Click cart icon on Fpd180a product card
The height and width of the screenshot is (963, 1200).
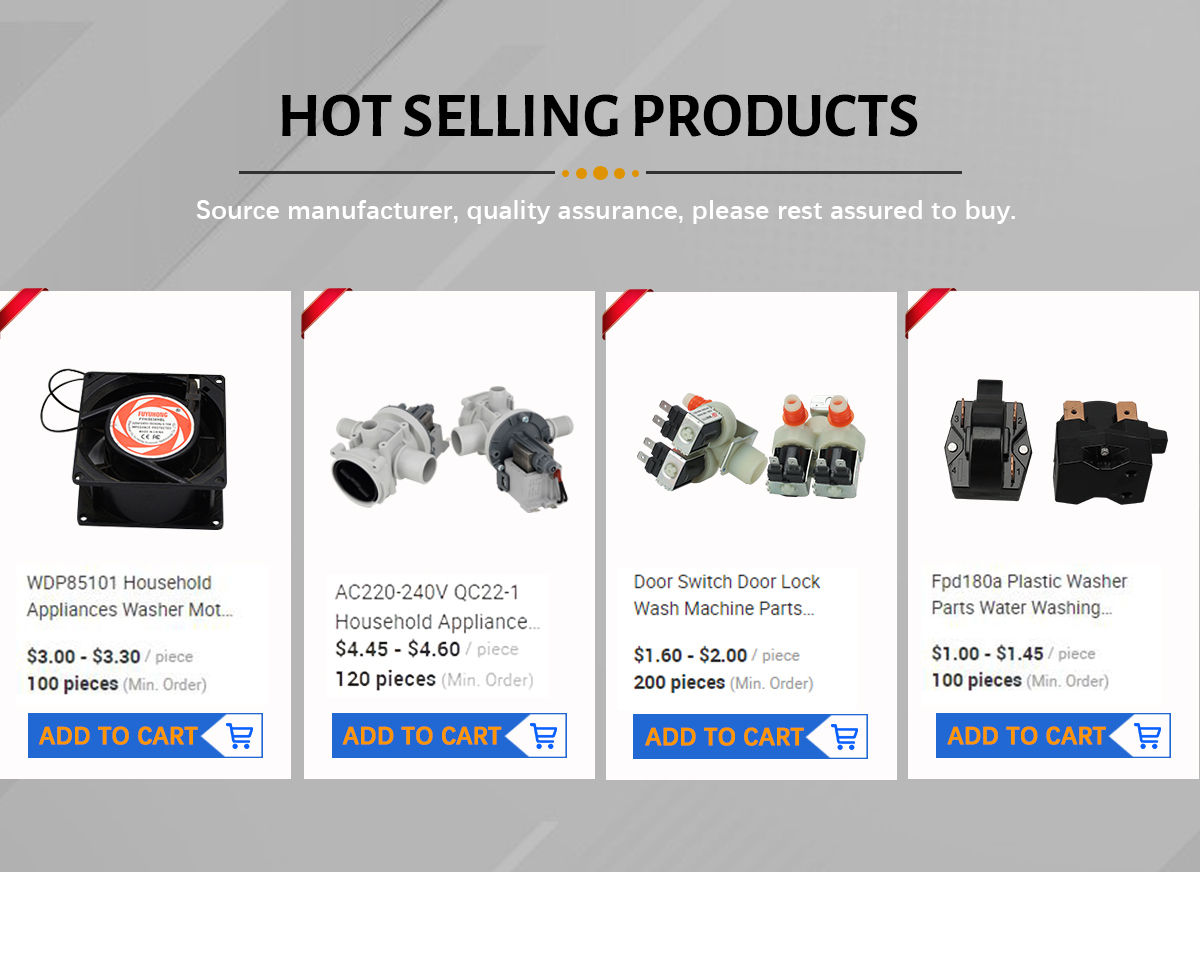(1148, 736)
